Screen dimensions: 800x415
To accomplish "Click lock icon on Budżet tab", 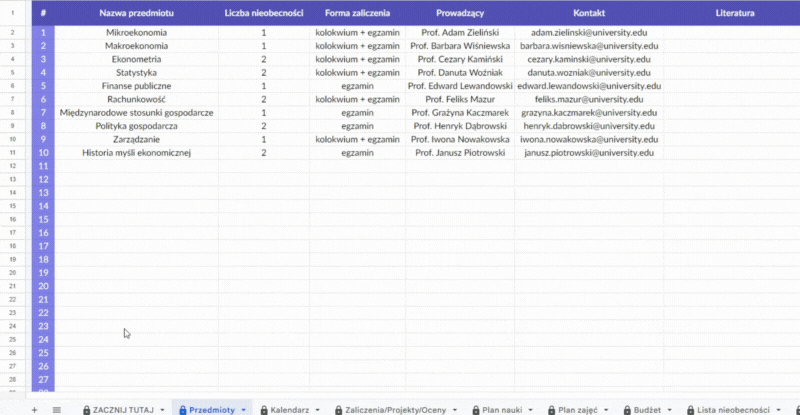I will coord(627,410).
